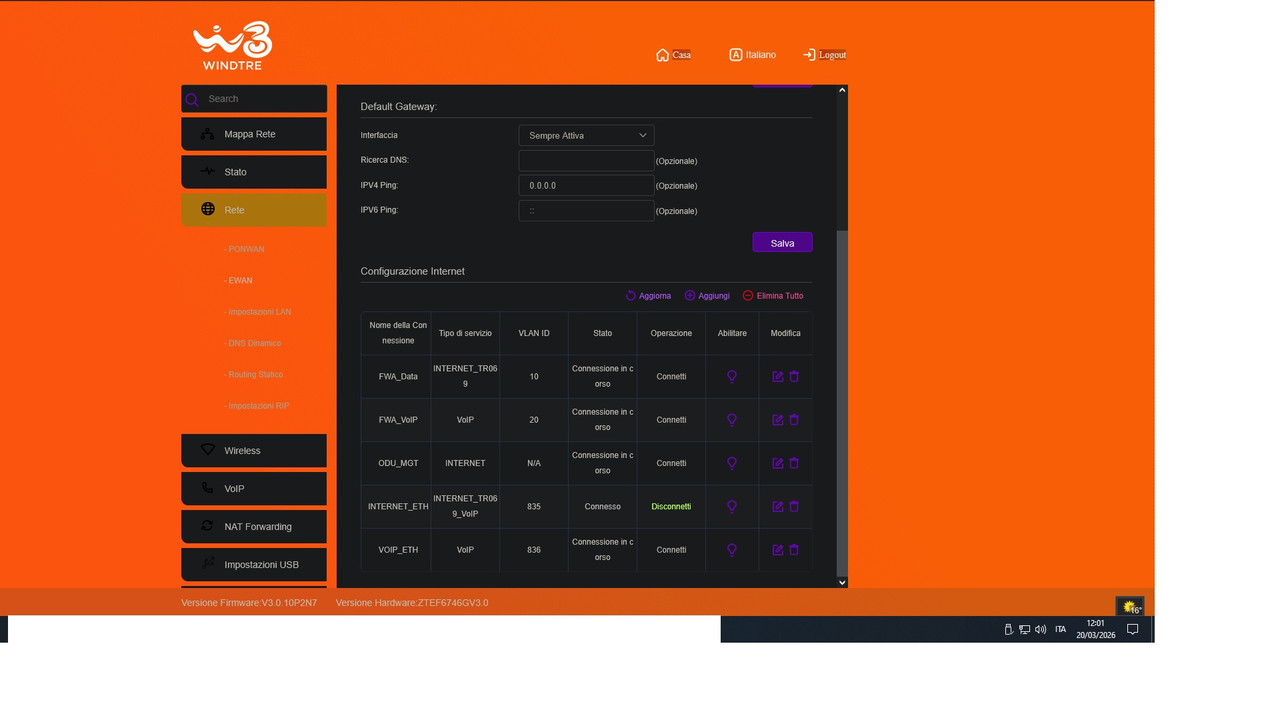Click the page scrollbar down arrow
Image resolution: width=1280 pixels, height=720 pixels.
point(842,582)
